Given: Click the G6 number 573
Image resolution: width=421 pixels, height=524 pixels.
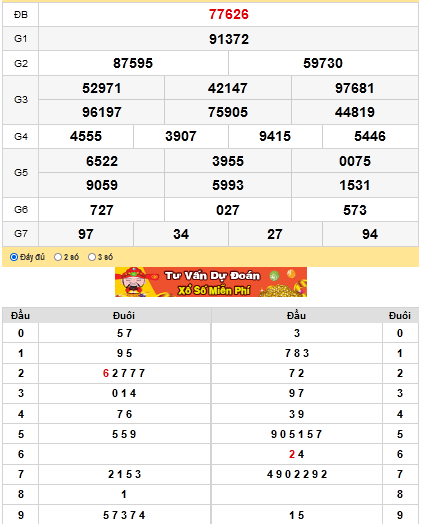Looking at the screenshot, I should (355, 210).
